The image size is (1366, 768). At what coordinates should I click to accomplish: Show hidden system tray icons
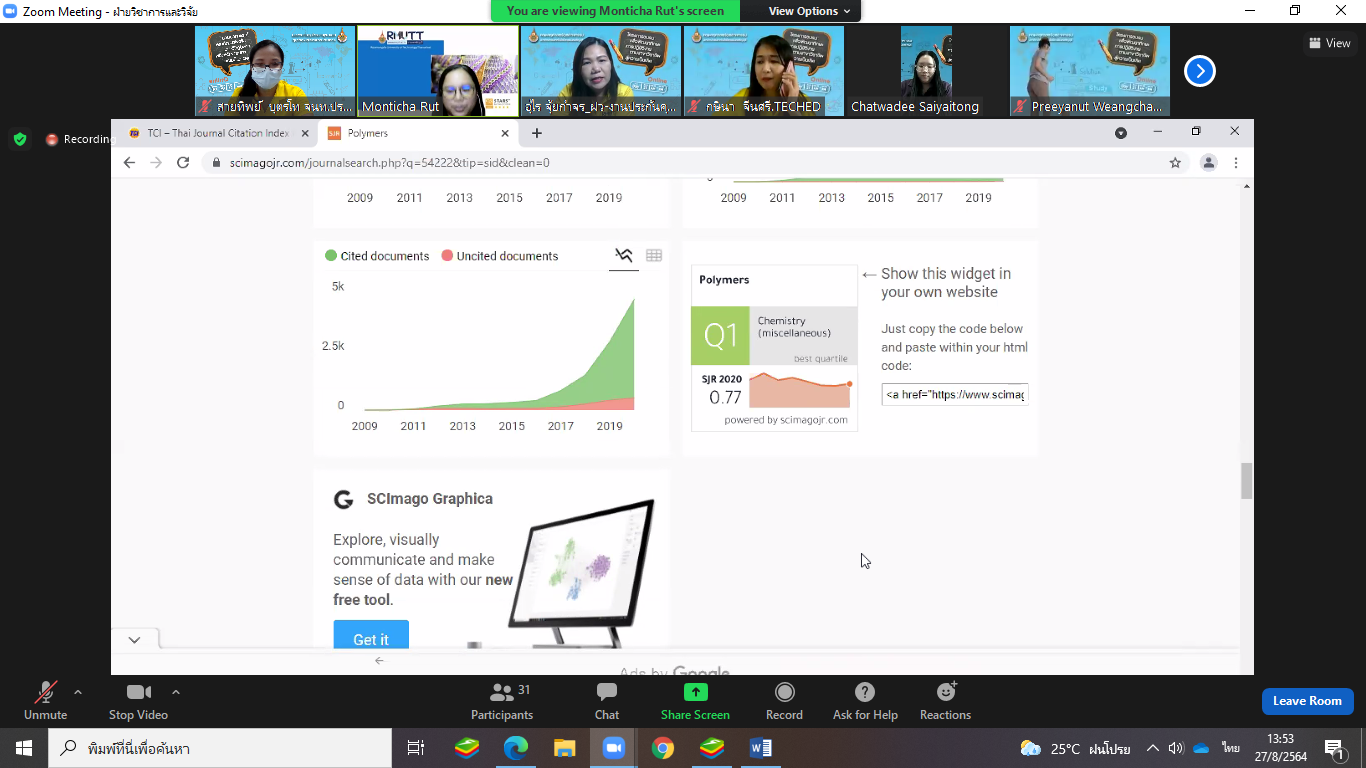coord(1153,748)
